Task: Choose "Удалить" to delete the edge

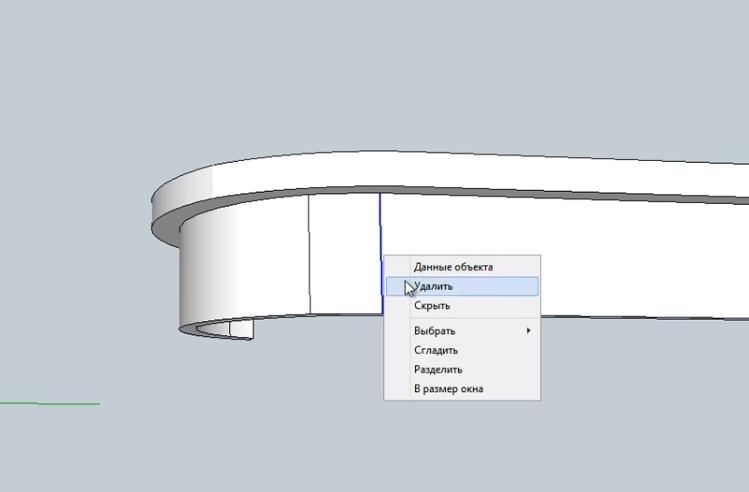Action: [433, 287]
